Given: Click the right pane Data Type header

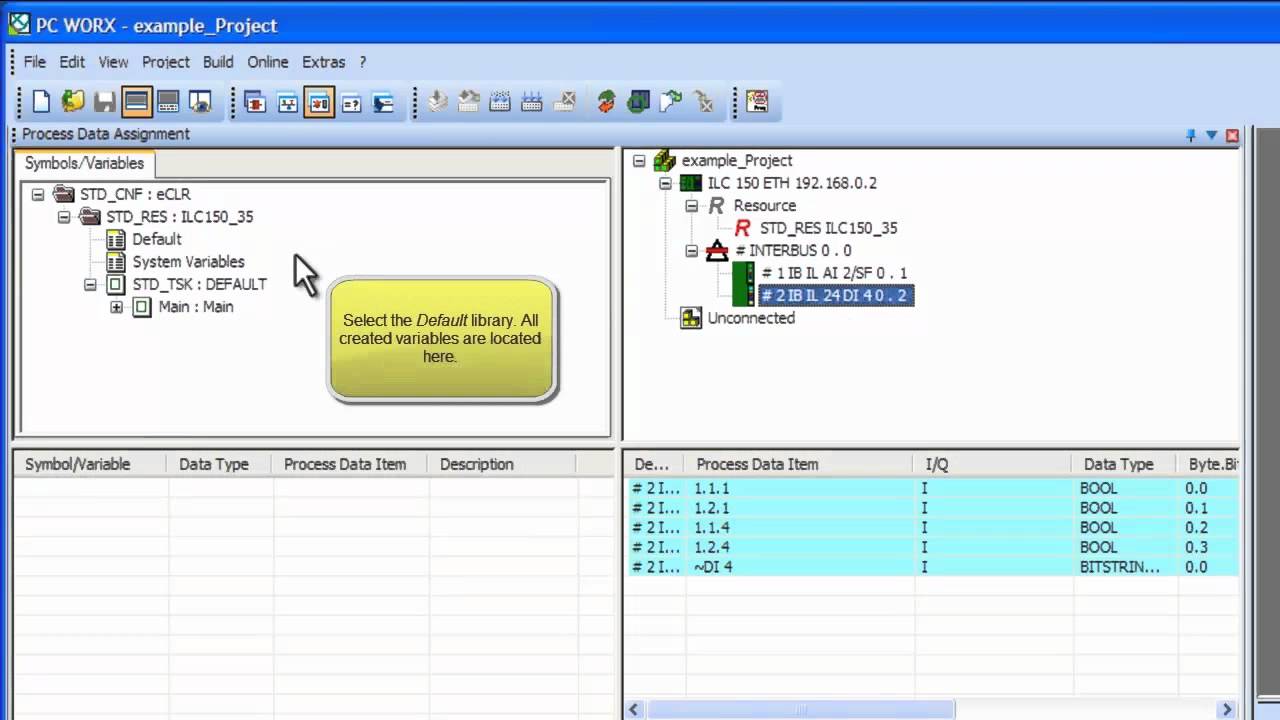Looking at the screenshot, I should coord(1125,464).
